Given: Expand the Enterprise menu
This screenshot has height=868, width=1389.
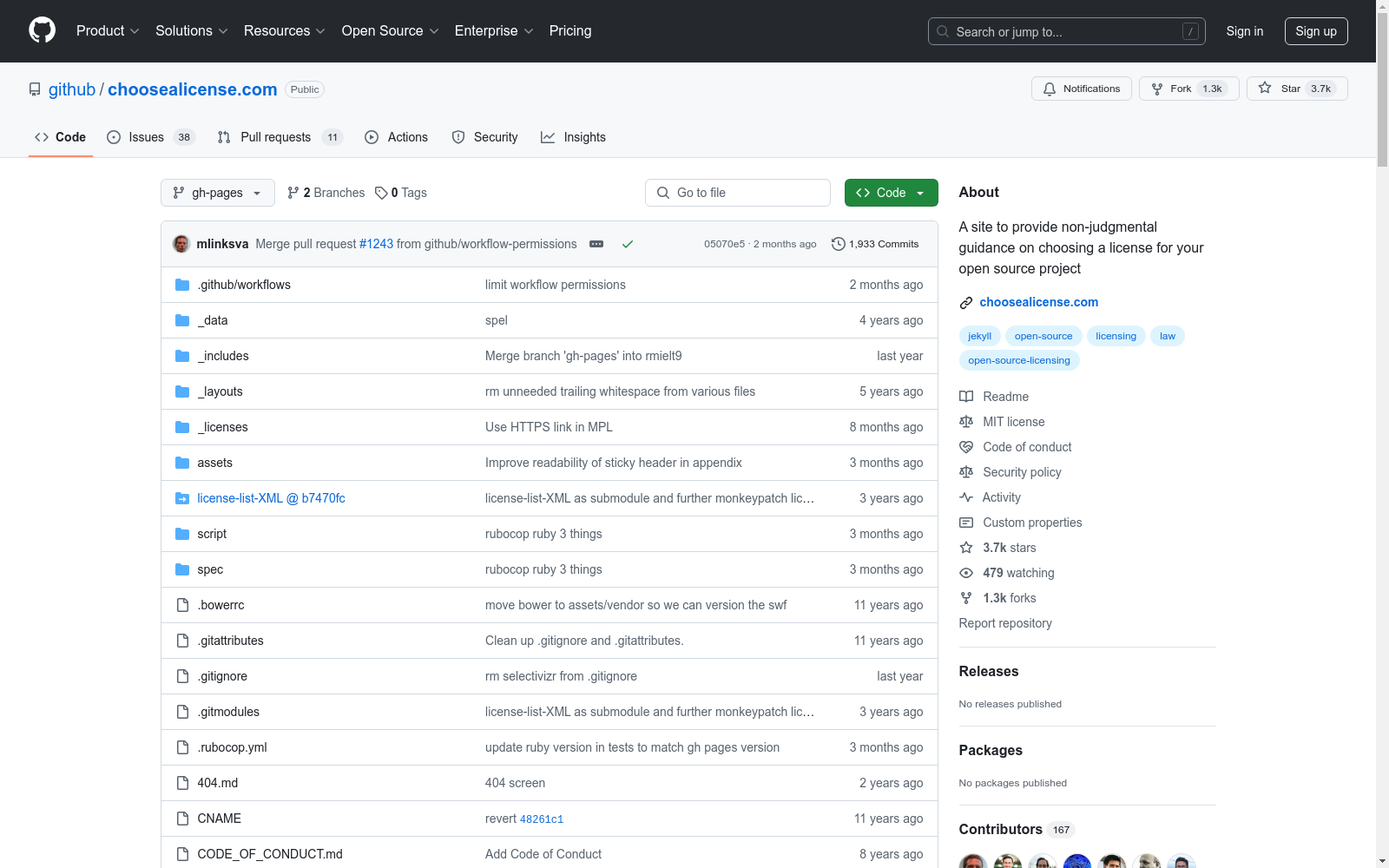Looking at the screenshot, I should coord(494,31).
